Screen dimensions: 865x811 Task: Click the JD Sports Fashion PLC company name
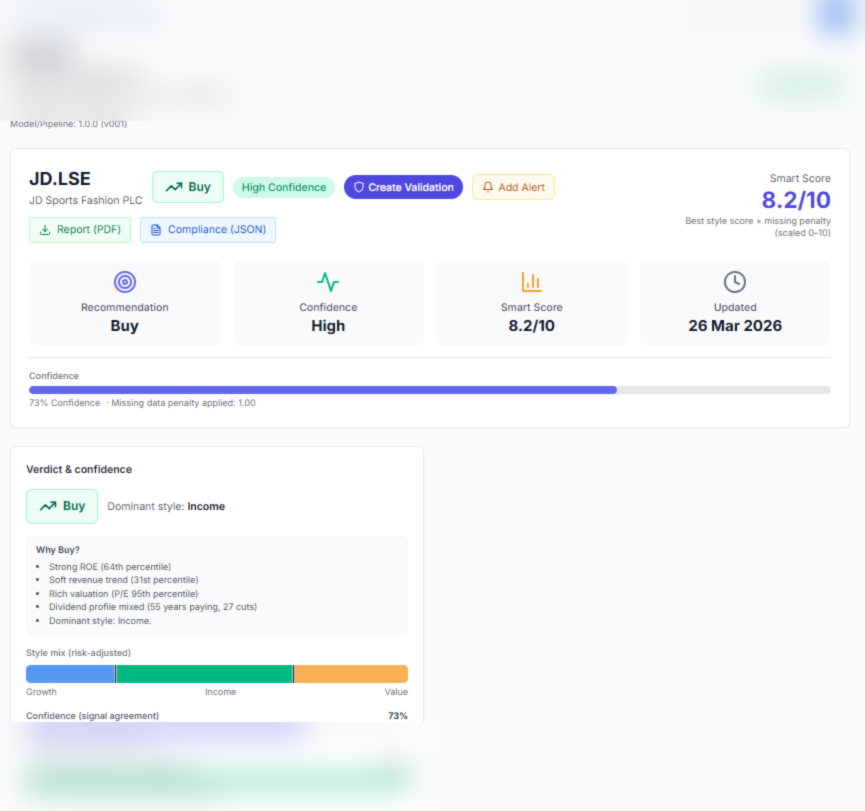(x=86, y=200)
